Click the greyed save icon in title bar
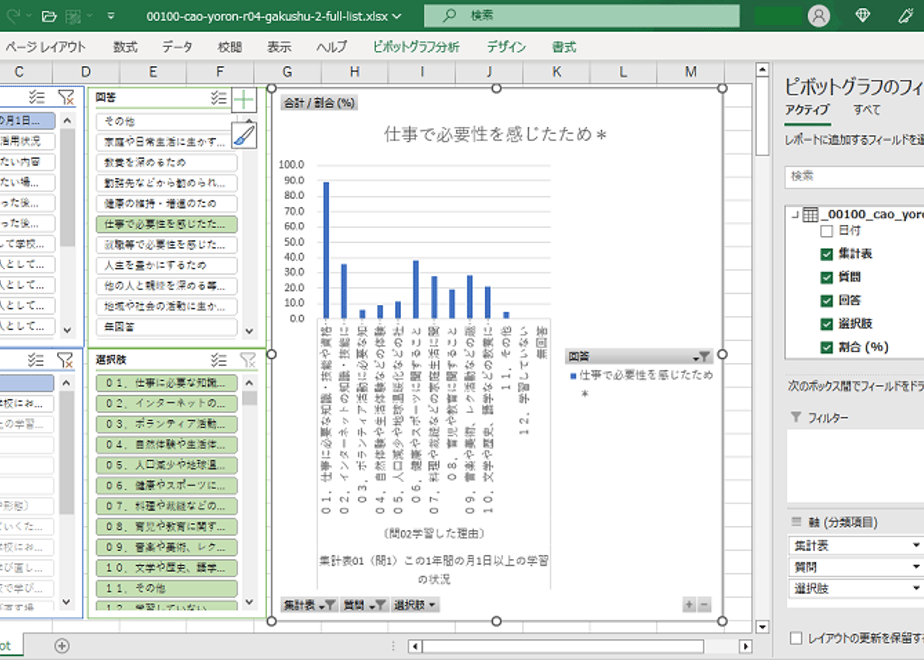This screenshot has width=924, height=660. coord(73,16)
